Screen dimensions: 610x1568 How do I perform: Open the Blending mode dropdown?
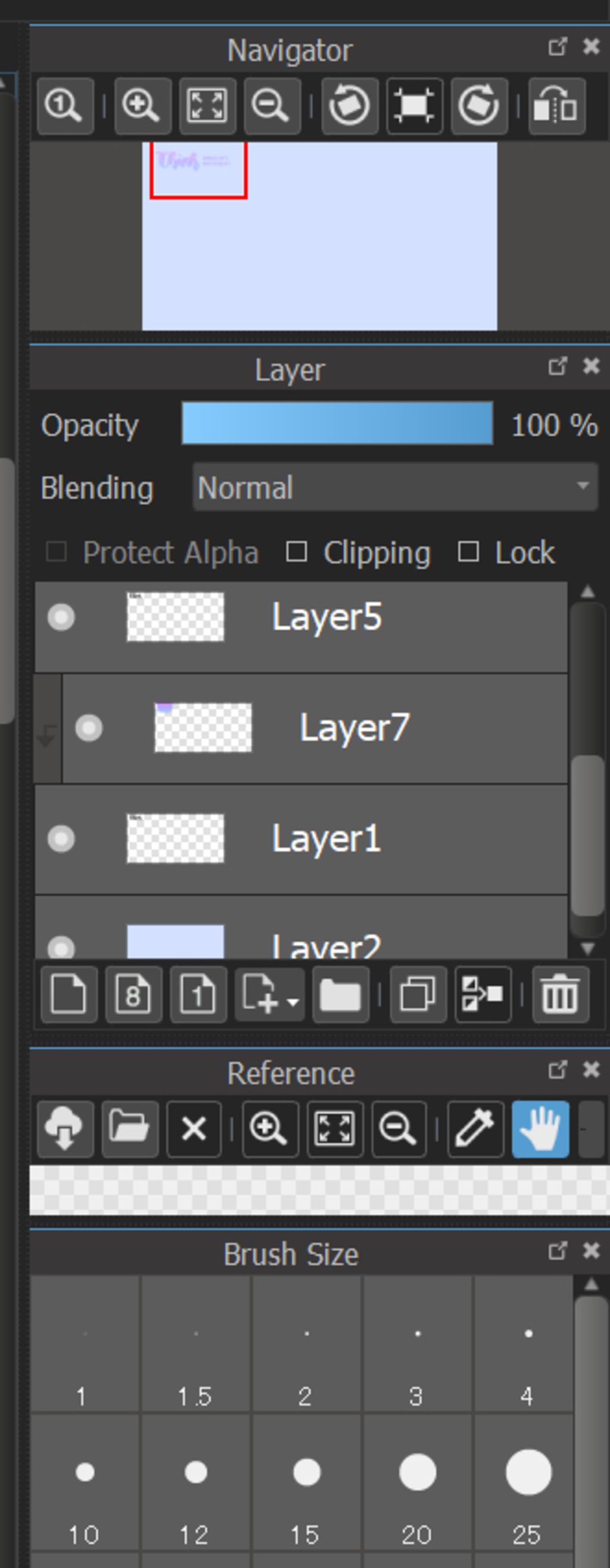[395, 487]
